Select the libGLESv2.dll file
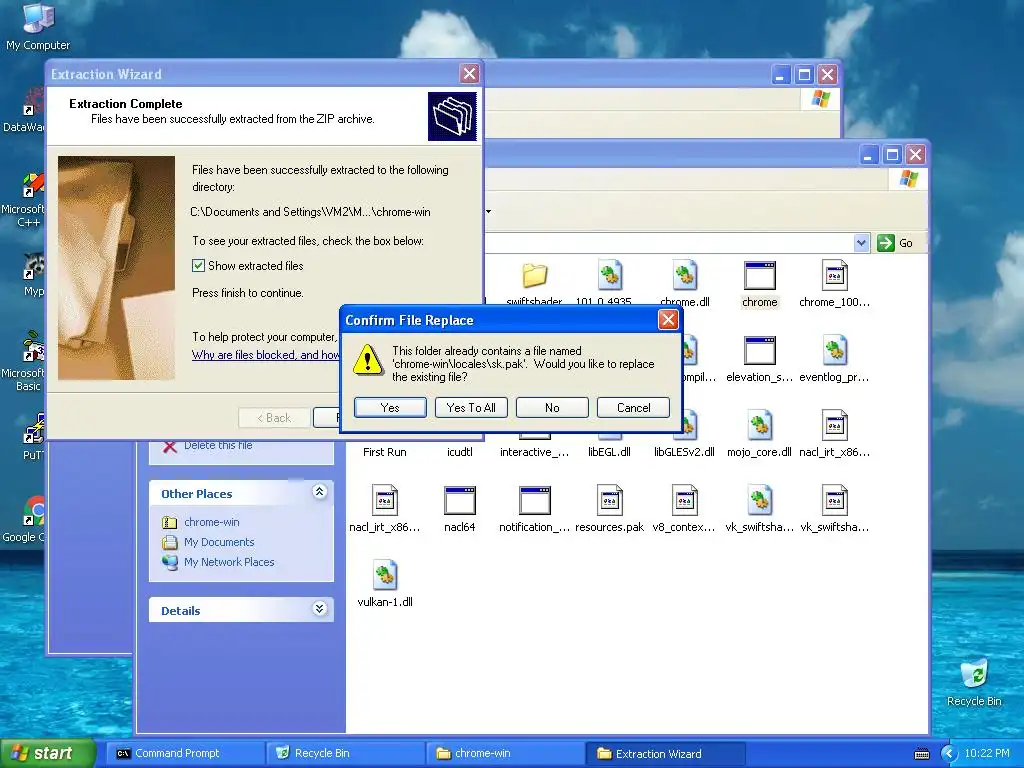 point(684,451)
